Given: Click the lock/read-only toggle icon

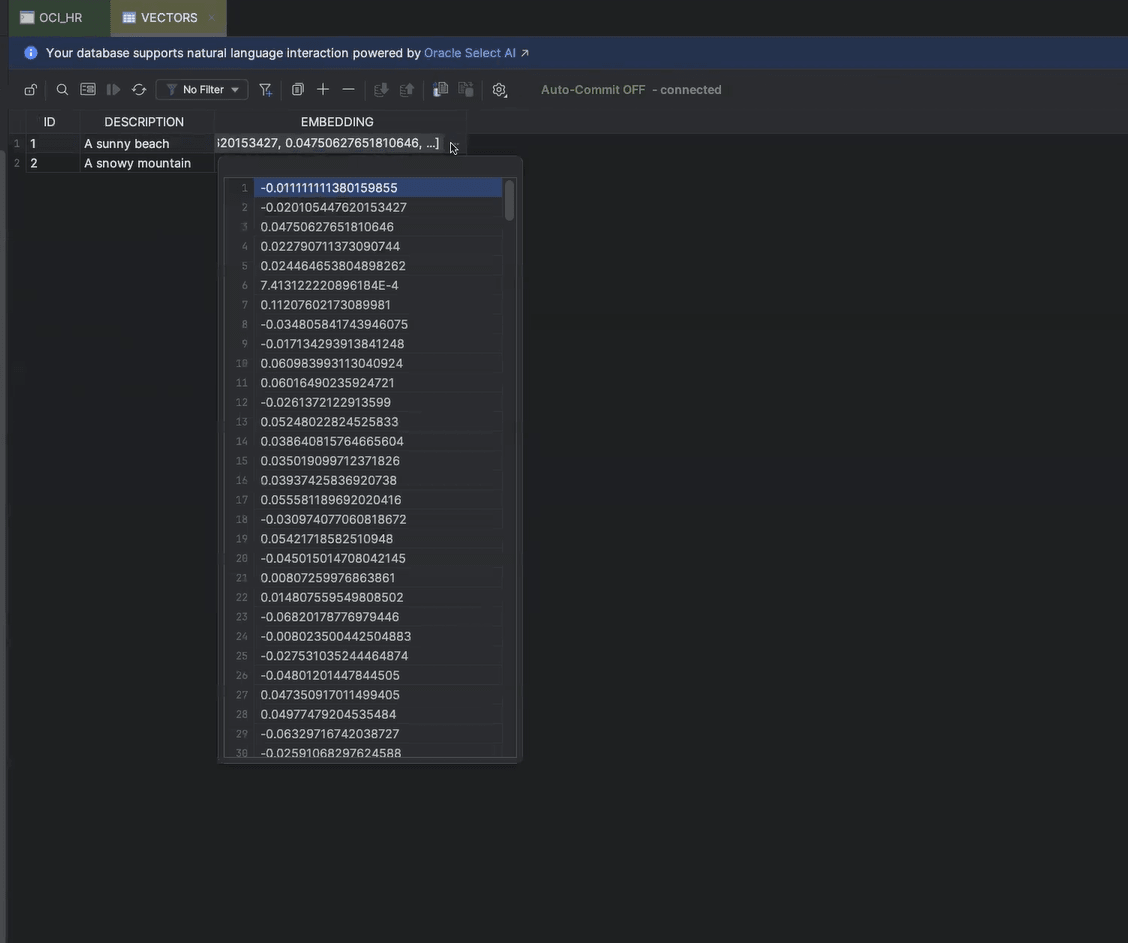Looking at the screenshot, I should (x=30, y=90).
